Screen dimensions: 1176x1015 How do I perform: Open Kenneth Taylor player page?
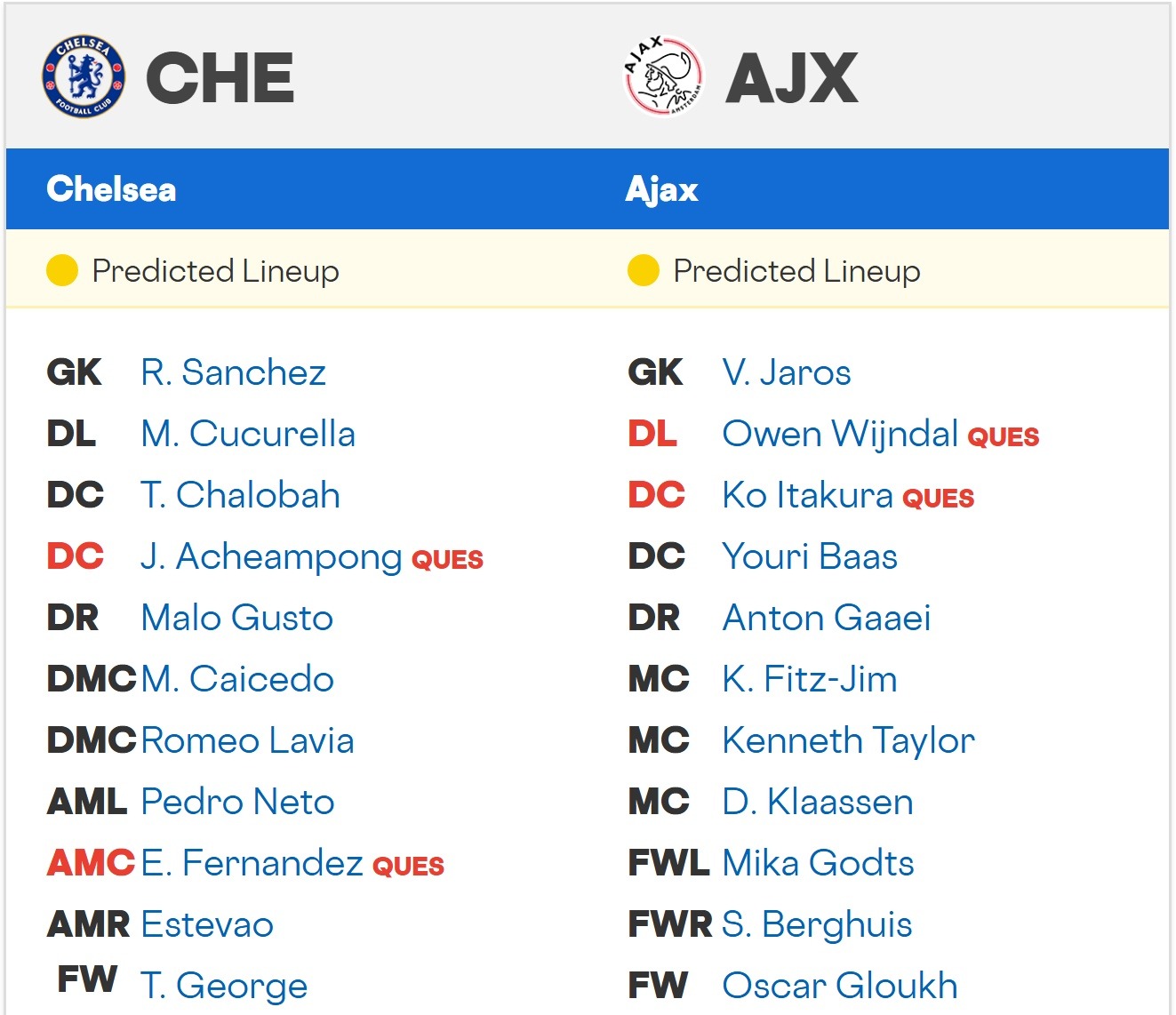[848, 740]
